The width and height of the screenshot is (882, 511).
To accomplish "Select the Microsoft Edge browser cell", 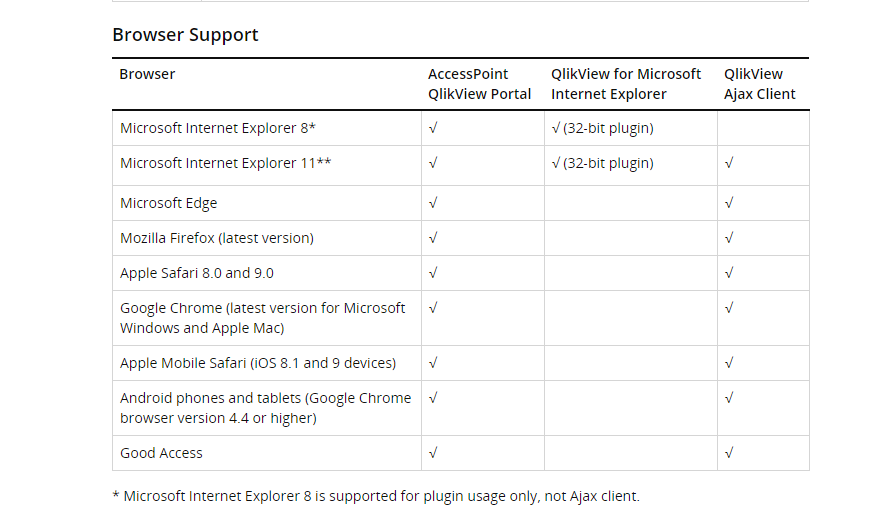I will point(168,203).
